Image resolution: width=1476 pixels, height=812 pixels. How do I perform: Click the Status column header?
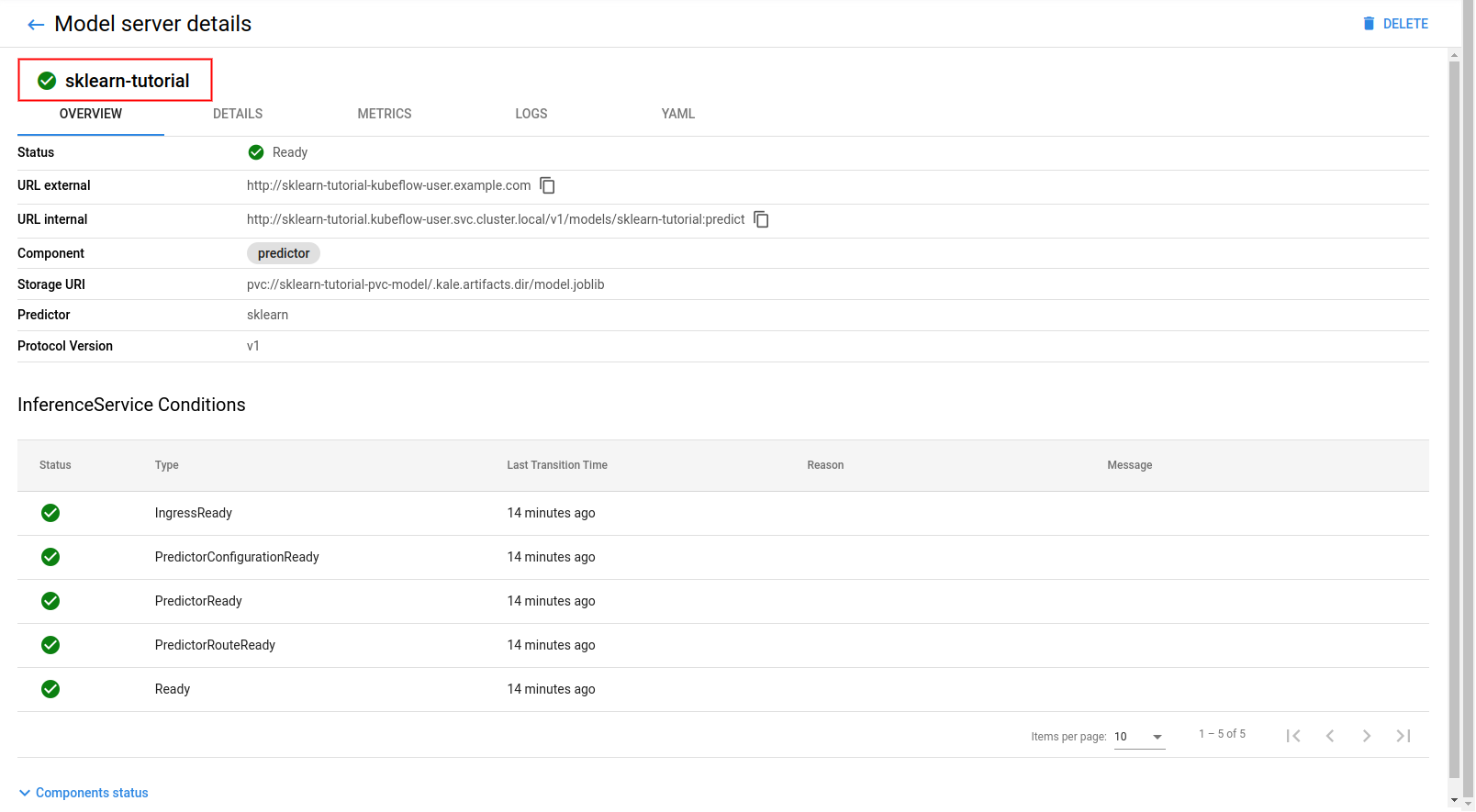tap(55, 465)
